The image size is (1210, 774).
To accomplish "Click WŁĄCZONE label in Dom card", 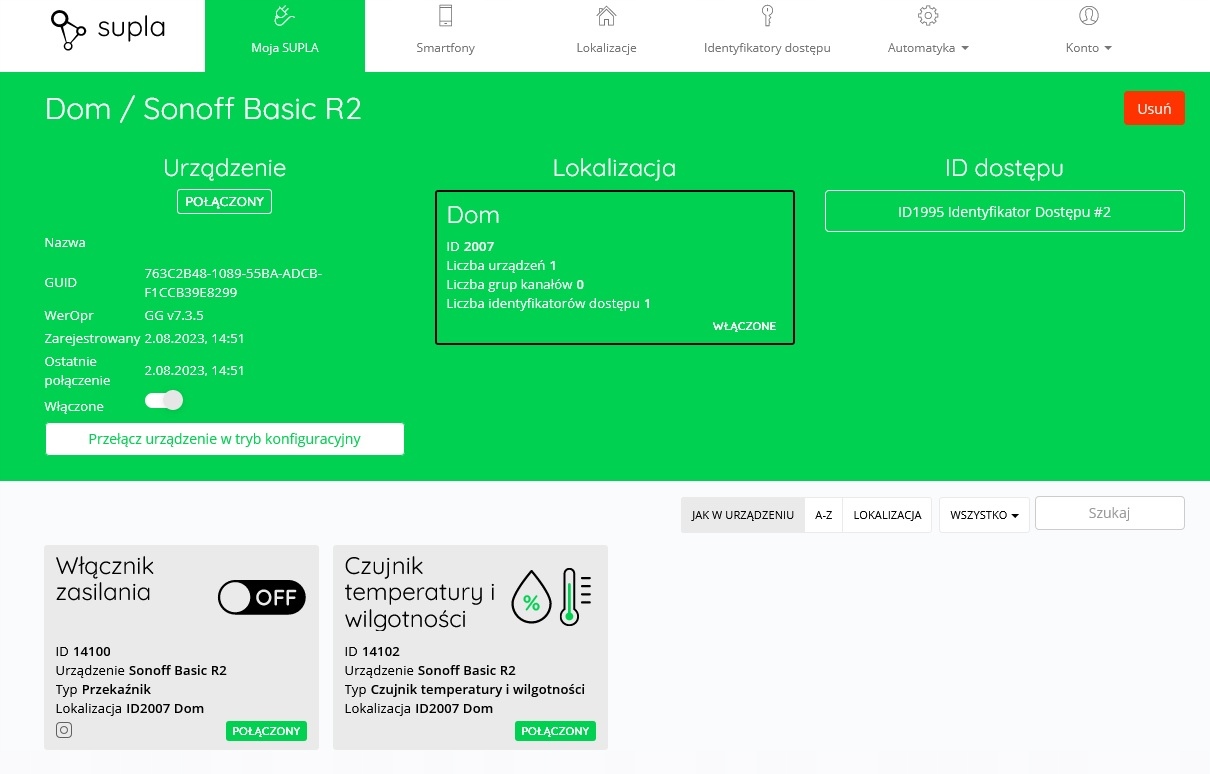I will pyautogui.click(x=744, y=326).
